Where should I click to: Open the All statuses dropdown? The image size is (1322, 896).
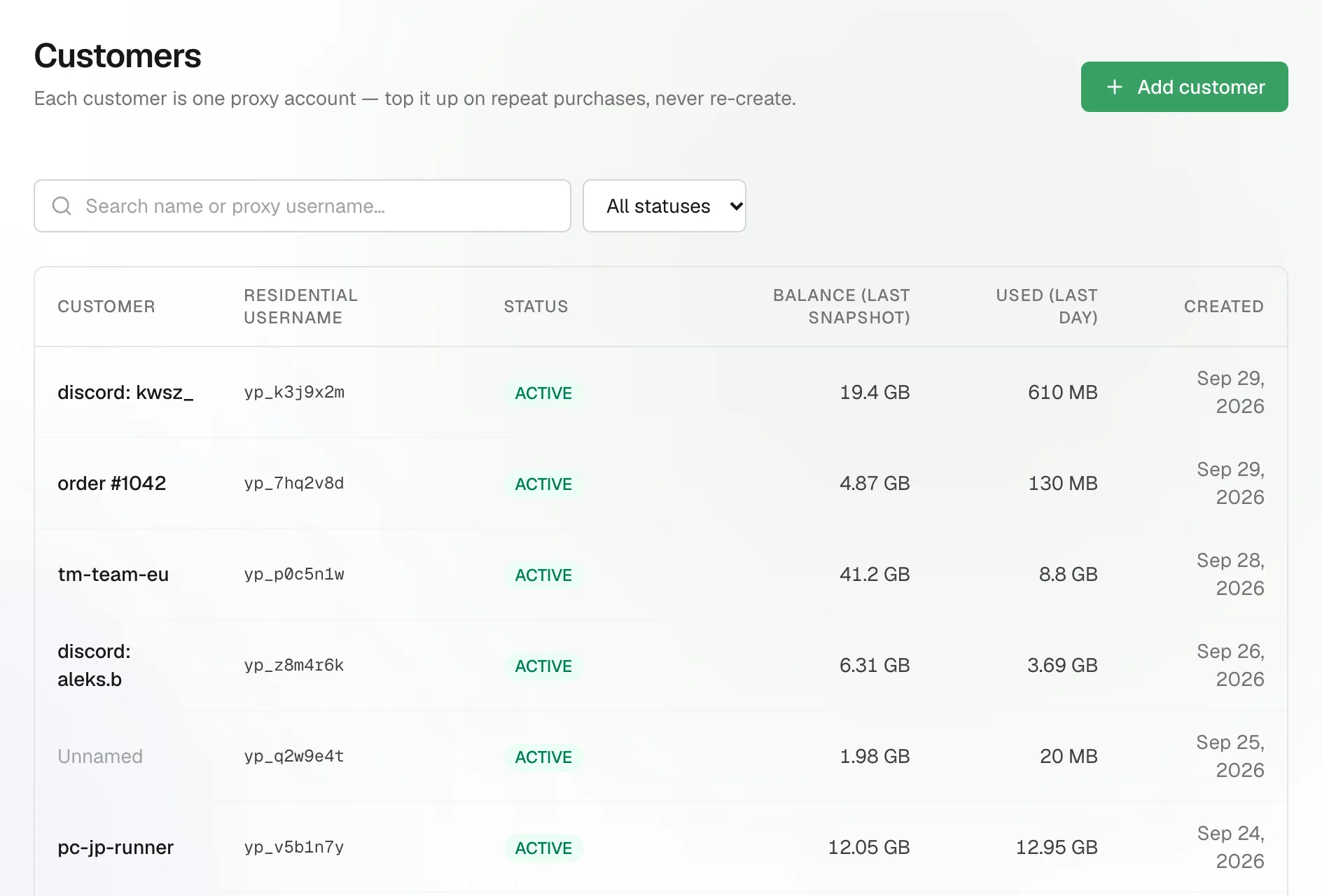(665, 206)
